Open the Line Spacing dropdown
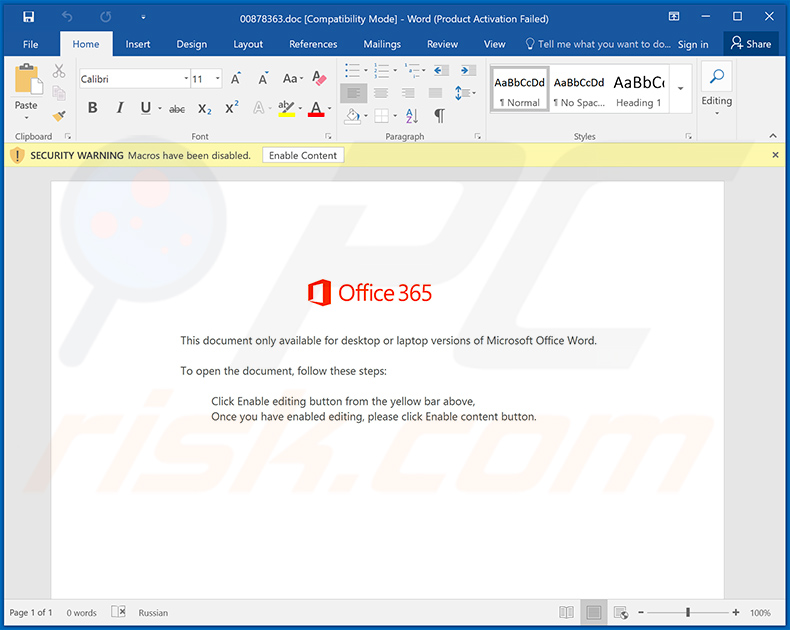Viewport: 790px width, 630px height. pyautogui.click(x=465, y=93)
